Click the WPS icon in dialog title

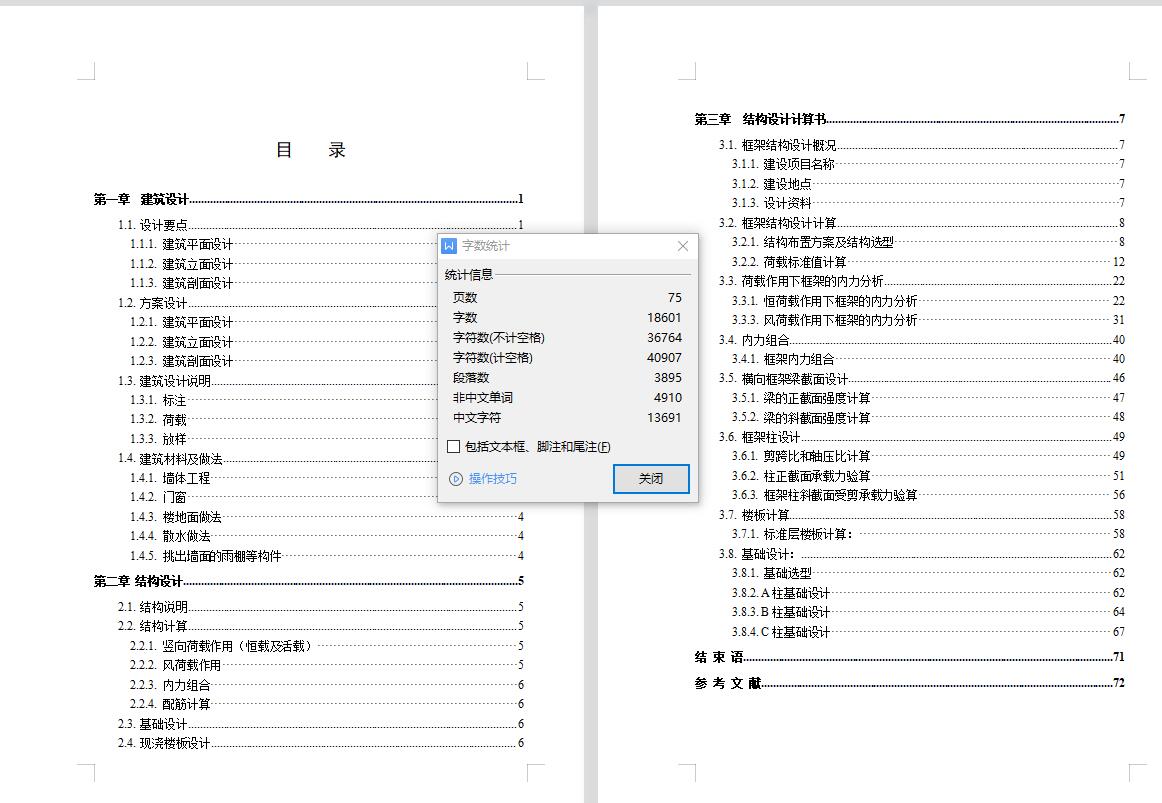[449, 246]
